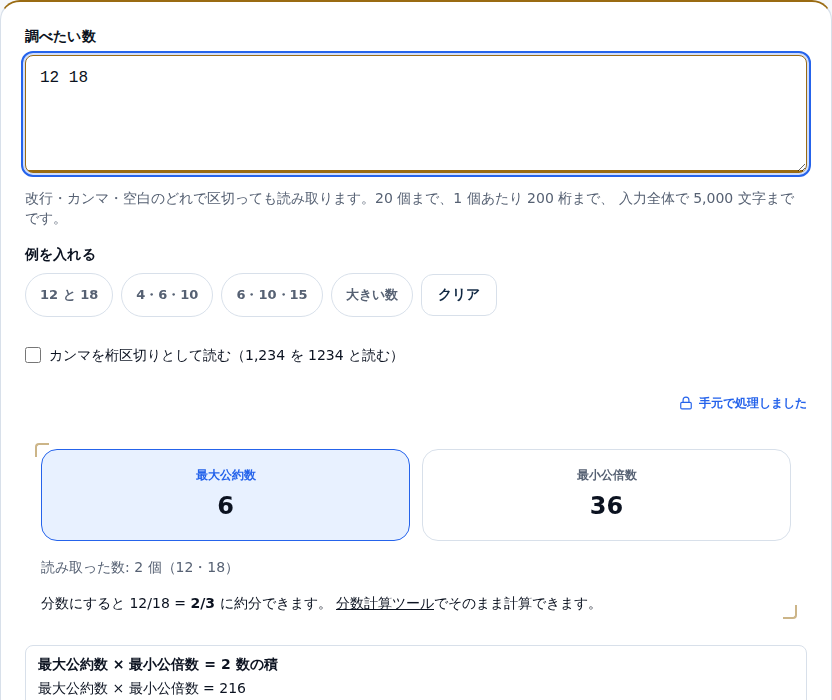This screenshot has width=832, height=700.
Task: Insert the example 4・6・10
Action: pyautogui.click(x=167, y=295)
